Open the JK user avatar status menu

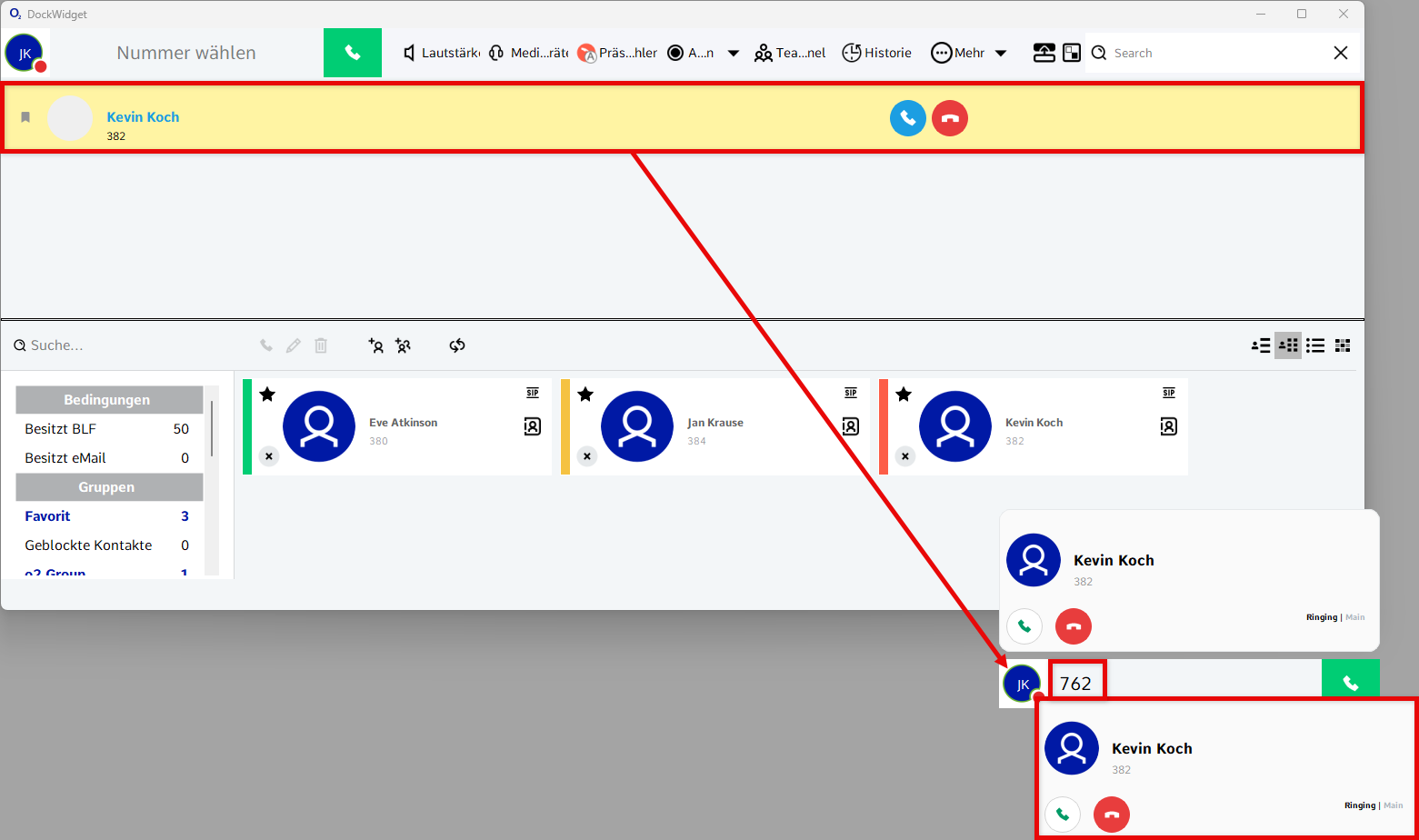25,53
